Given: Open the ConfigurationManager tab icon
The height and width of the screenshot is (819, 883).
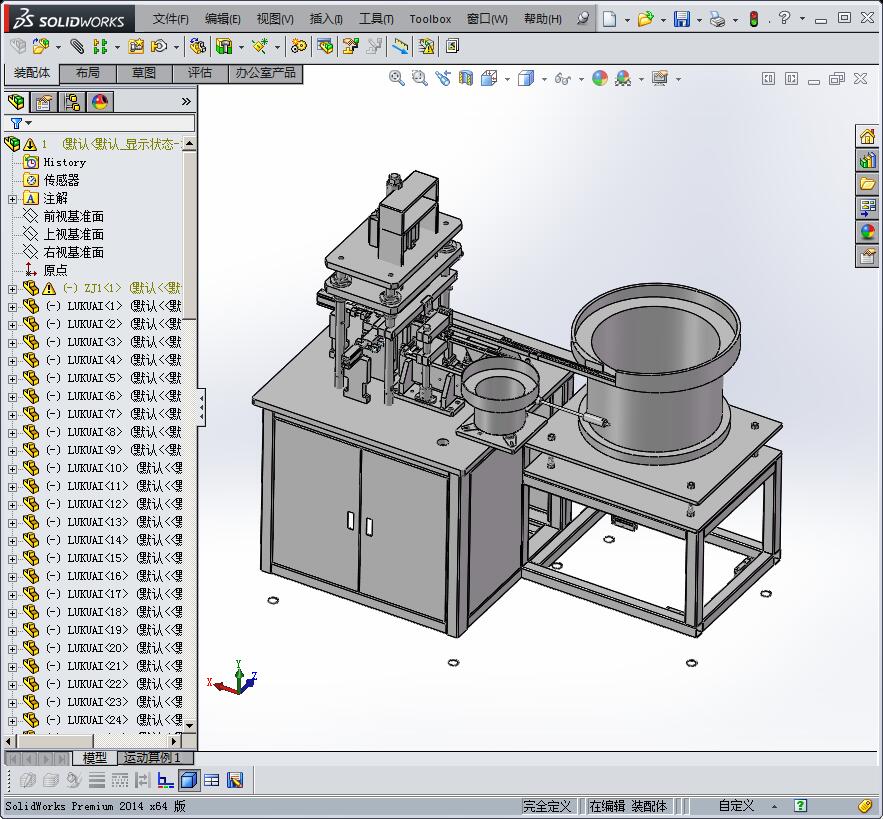Looking at the screenshot, I should [72, 102].
